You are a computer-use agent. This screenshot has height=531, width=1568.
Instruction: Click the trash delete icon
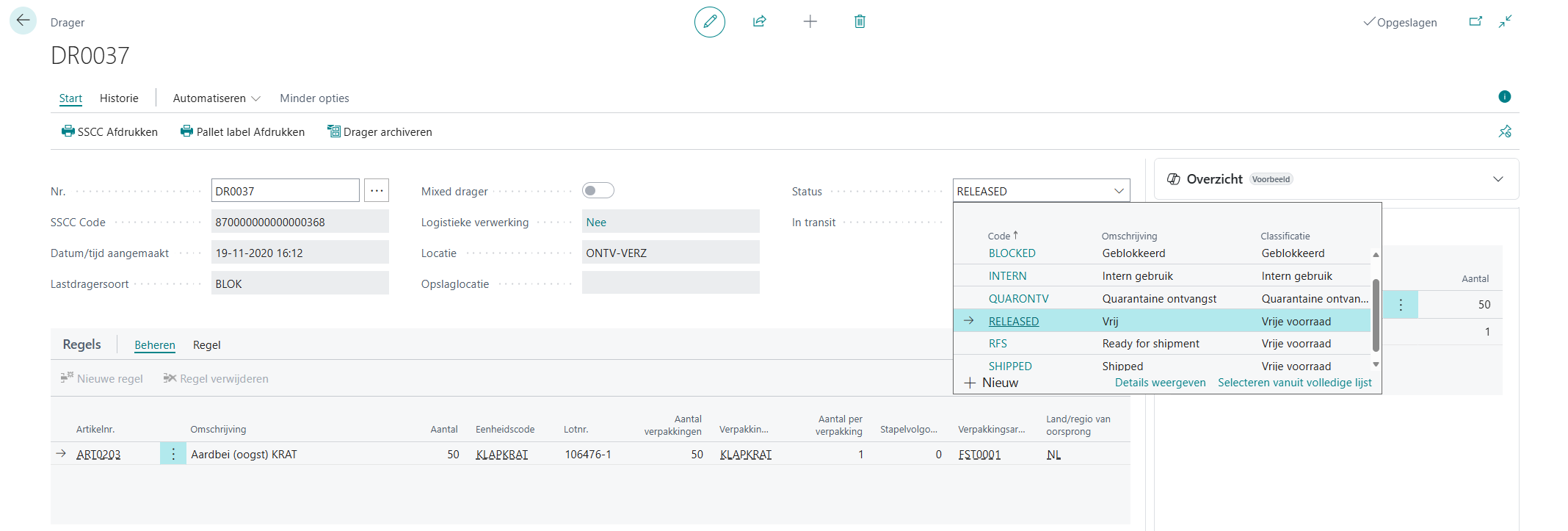860,22
